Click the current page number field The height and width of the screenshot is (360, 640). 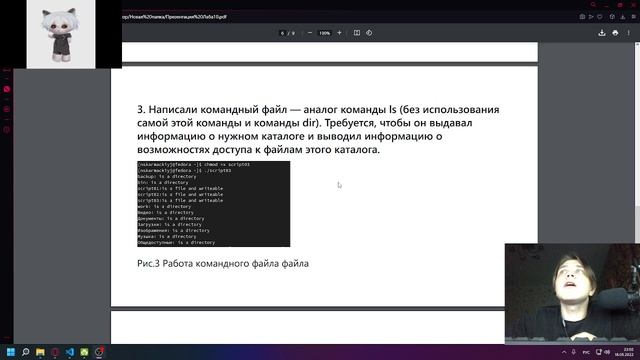(282, 33)
